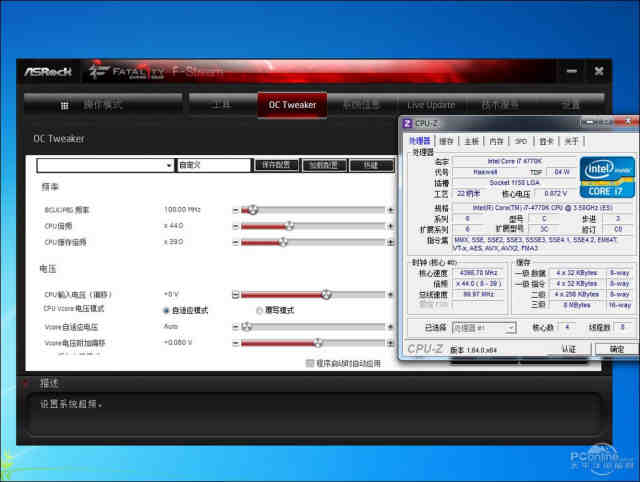Tick the auto-apply at program startup checkbox
Viewport: 640px width, 482px height.
(310, 363)
